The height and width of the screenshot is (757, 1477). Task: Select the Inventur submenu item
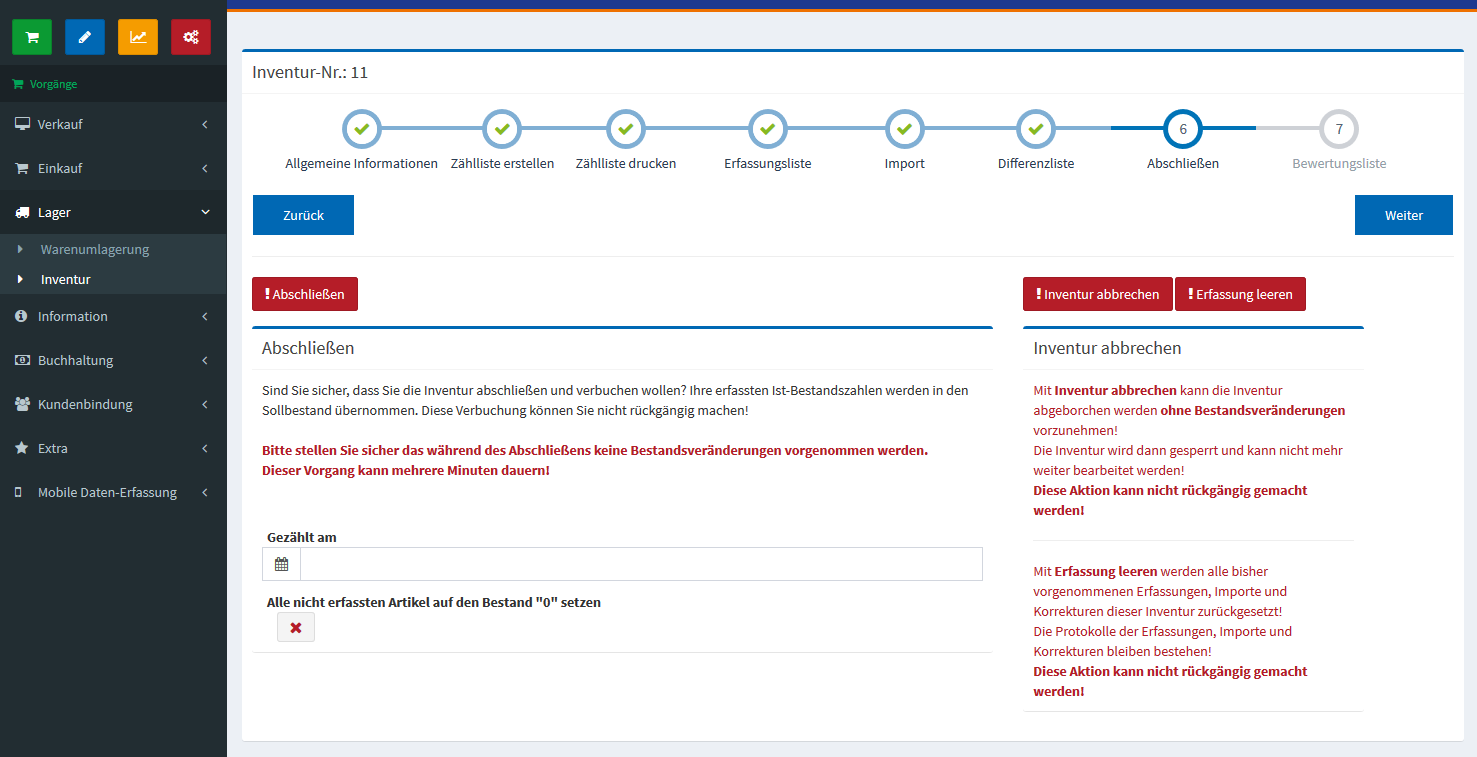(x=65, y=280)
